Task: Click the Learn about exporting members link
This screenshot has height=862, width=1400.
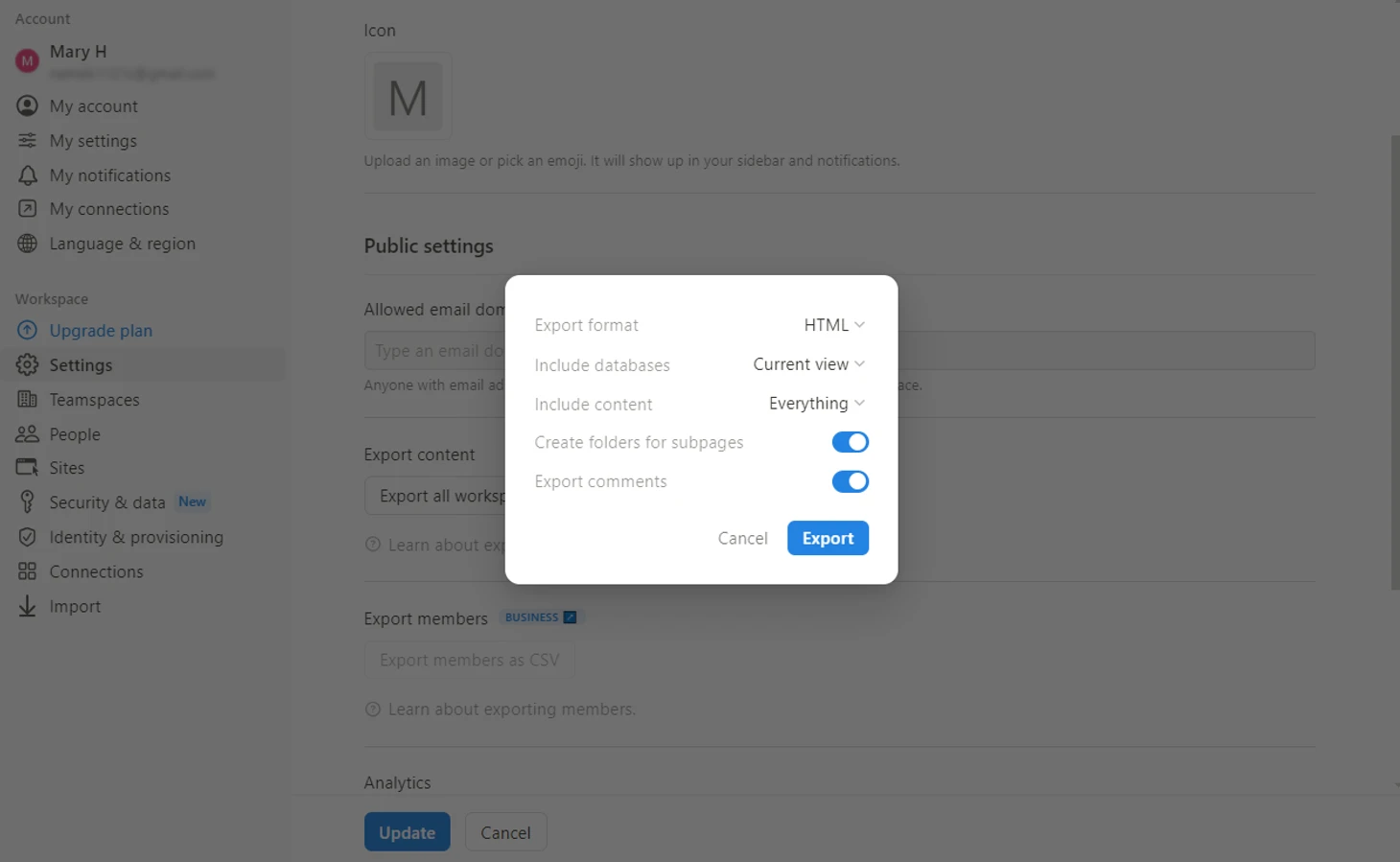Action: (x=511, y=710)
